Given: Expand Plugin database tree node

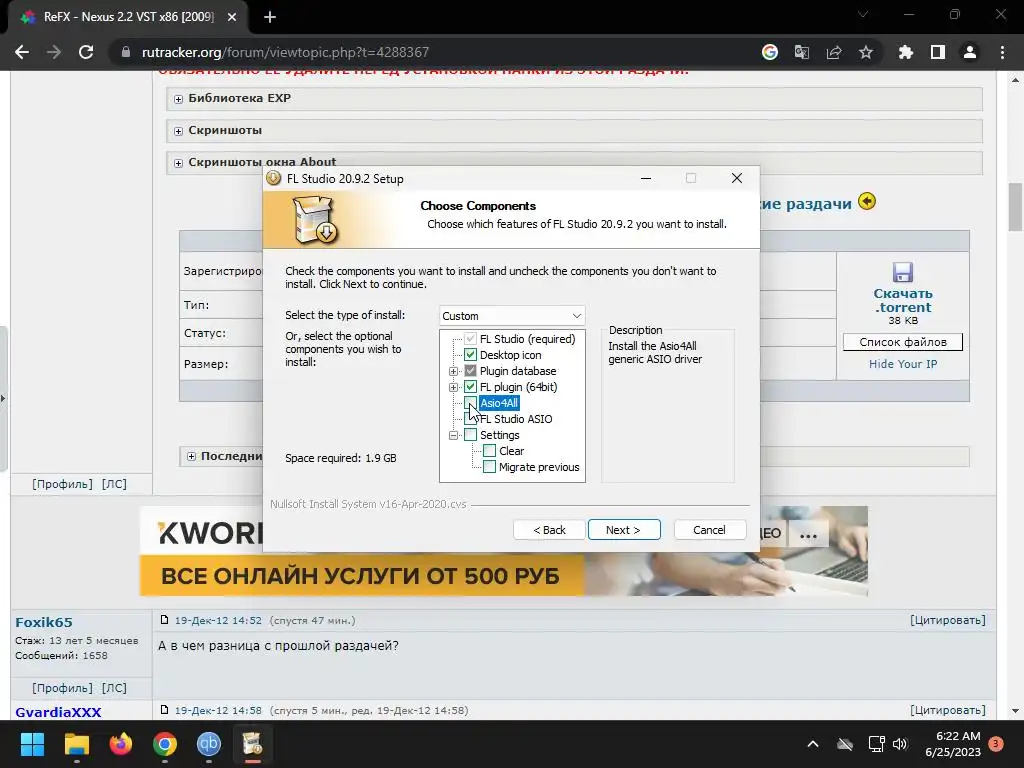Looking at the screenshot, I should pos(453,371).
